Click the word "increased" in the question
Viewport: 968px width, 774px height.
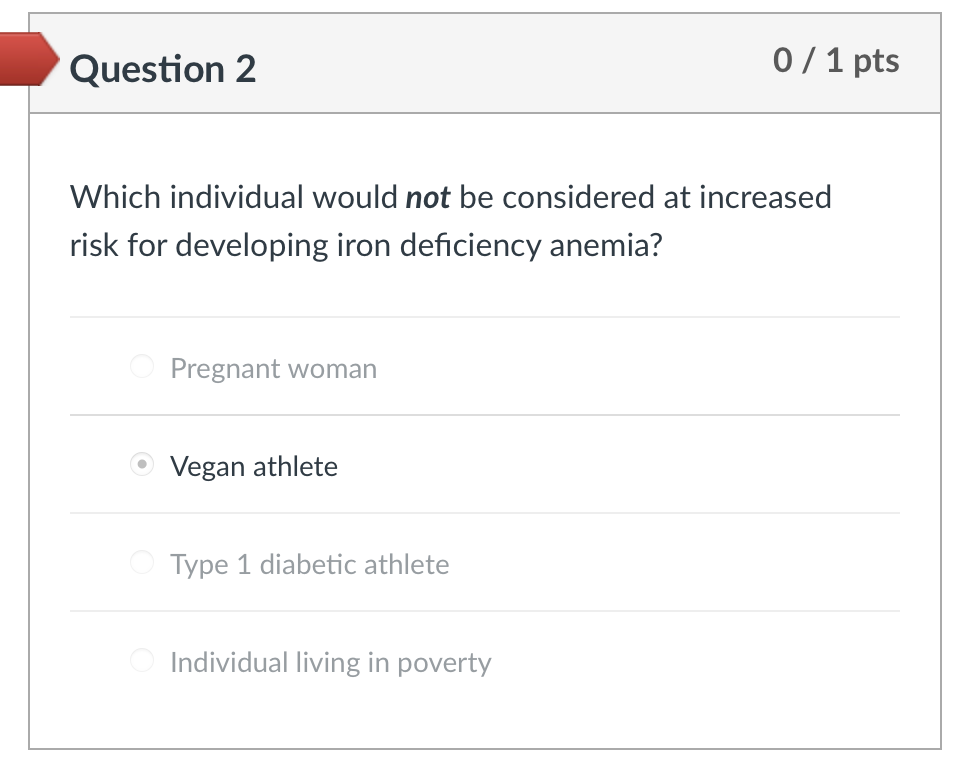765,197
